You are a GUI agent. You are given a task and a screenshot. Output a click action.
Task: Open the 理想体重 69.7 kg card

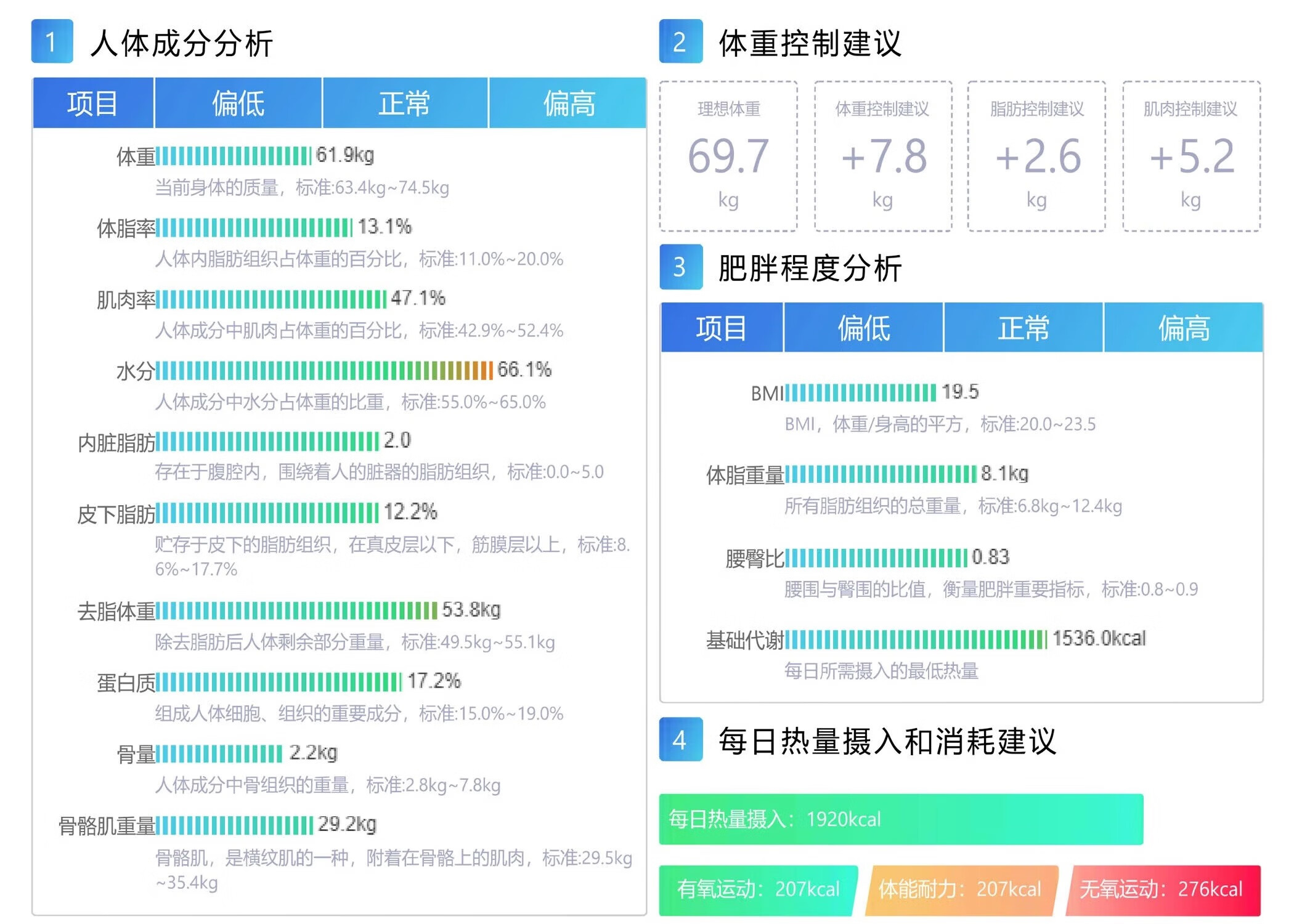(x=728, y=156)
